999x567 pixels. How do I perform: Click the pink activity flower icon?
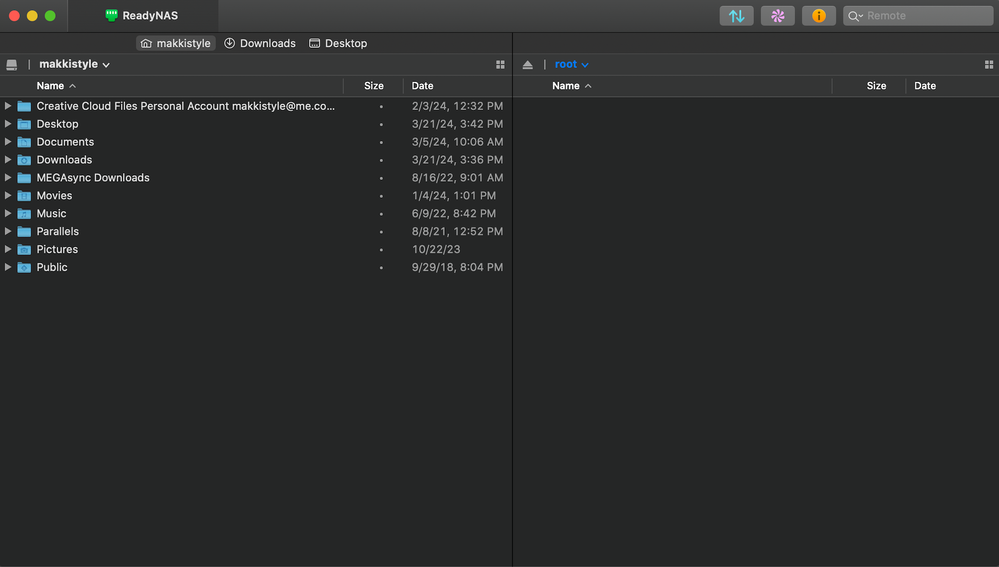(x=777, y=16)
